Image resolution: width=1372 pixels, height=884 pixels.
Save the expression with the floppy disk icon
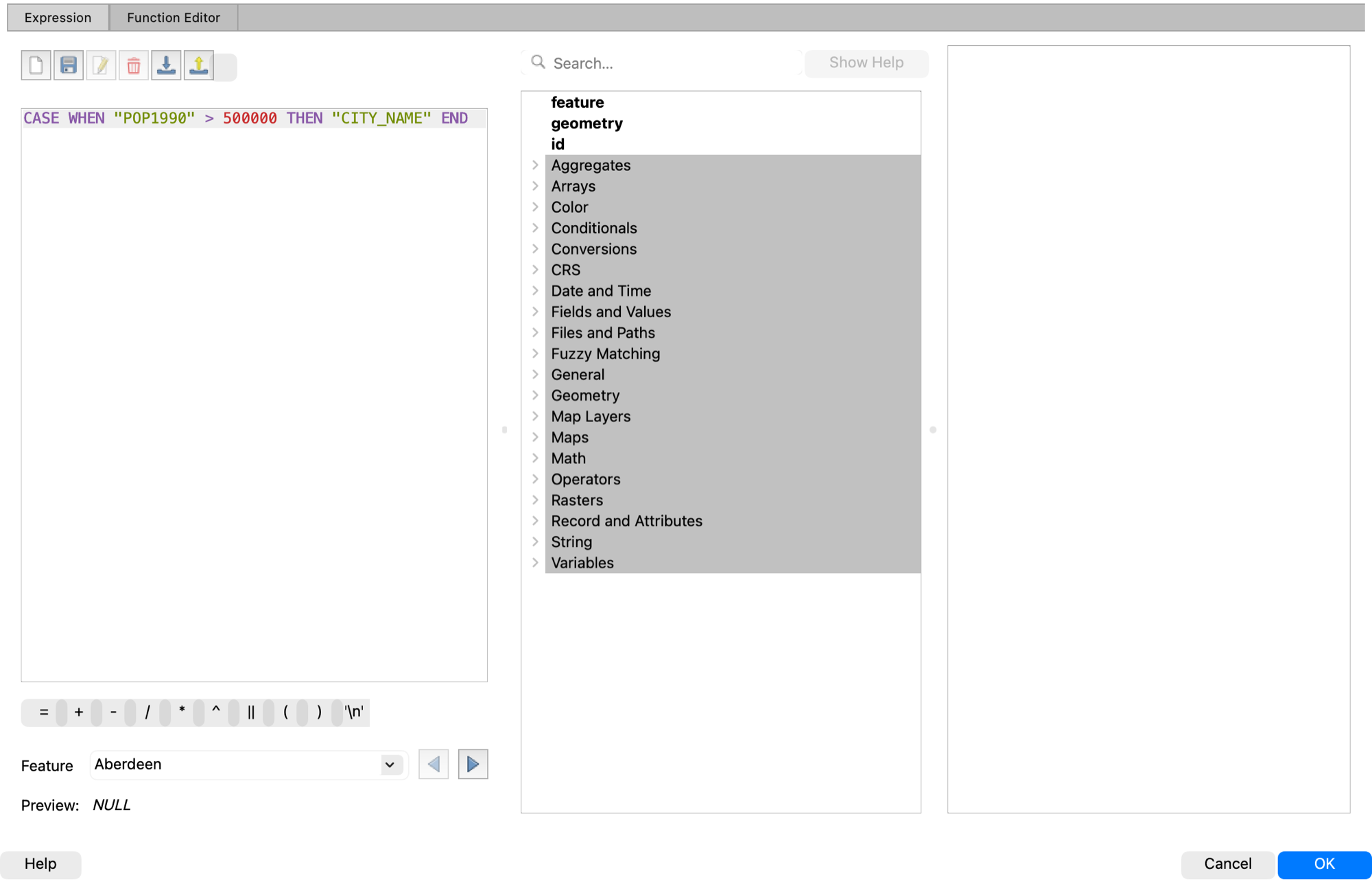click(69, 66)
